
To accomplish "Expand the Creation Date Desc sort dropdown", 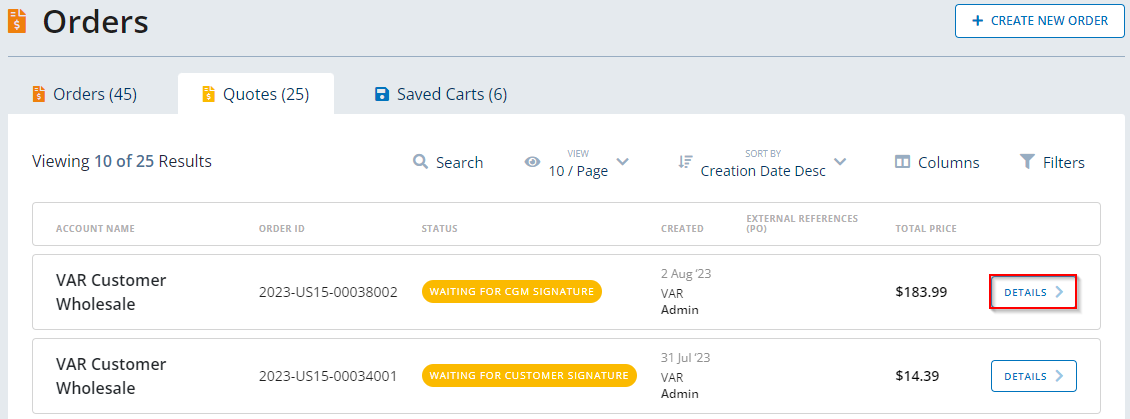I will pyautogui.click(x=840, y=162).
